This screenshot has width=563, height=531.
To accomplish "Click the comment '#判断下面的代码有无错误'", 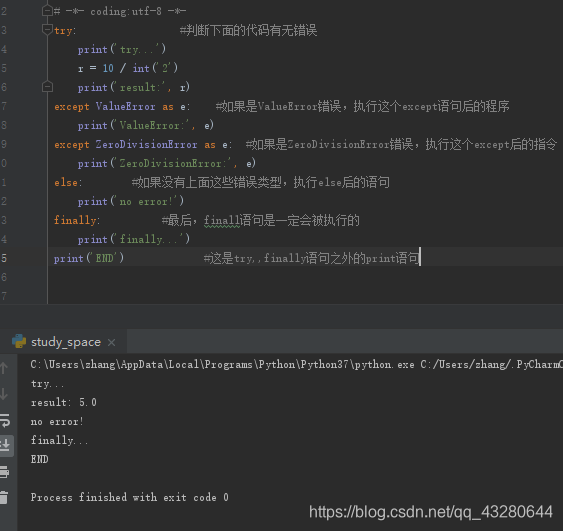I will click(x=248, y=30).
